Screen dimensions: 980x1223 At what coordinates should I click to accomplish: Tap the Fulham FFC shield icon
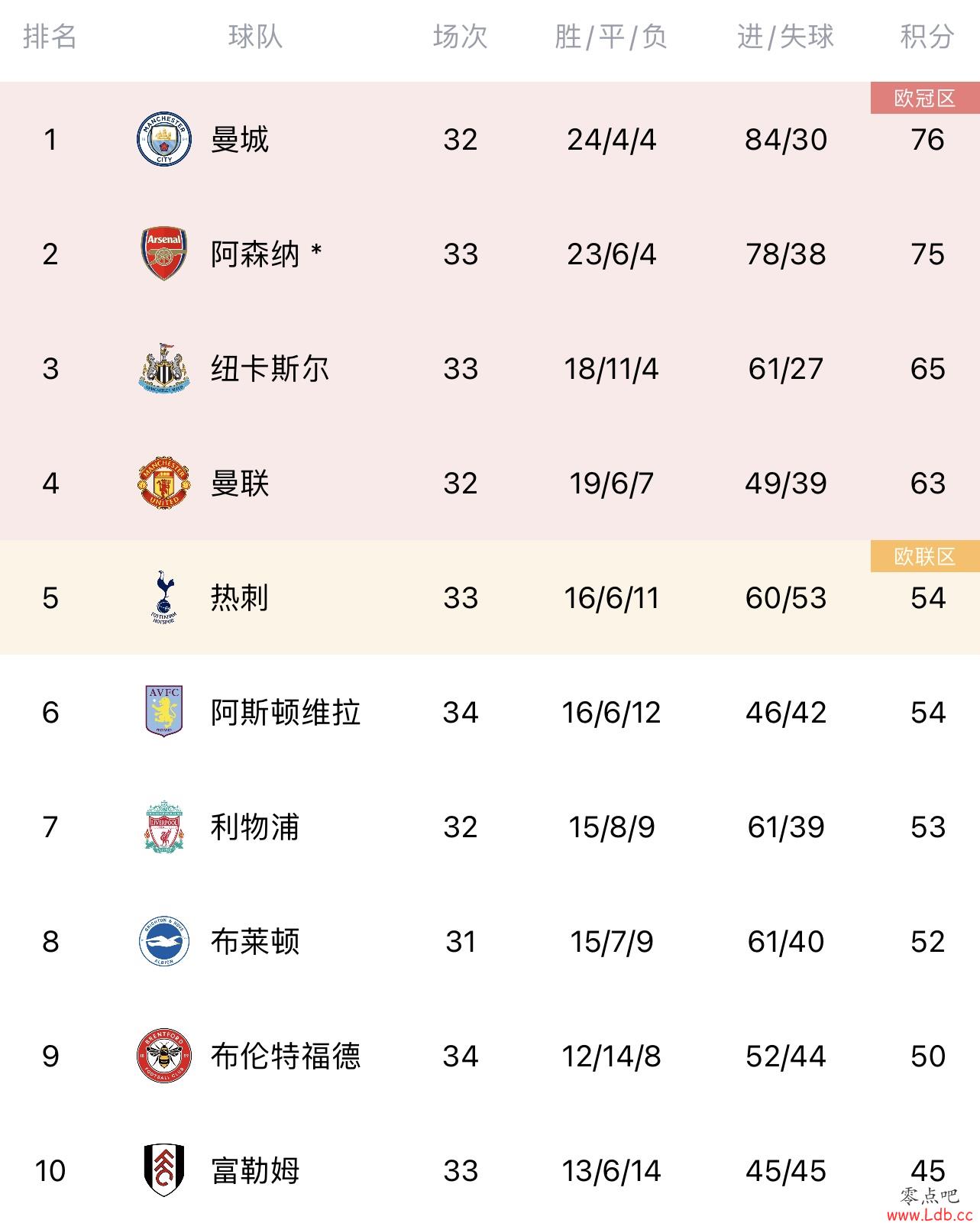(164, 1170)
